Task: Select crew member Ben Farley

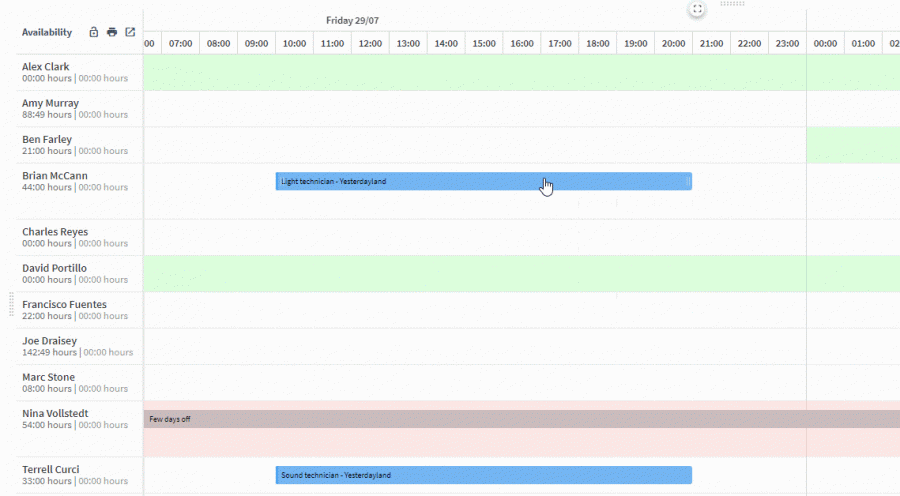Action: pyautogui.click(x=47, y=140)
